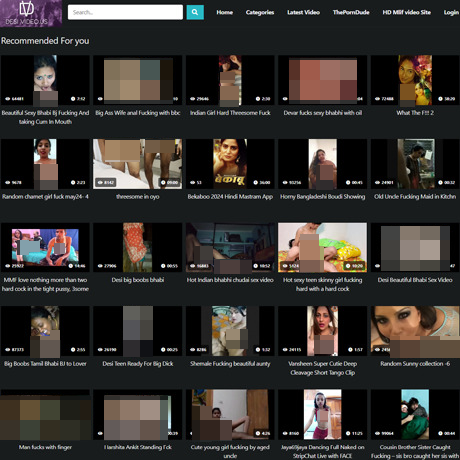460x460 pixels.
Task: Open the Bekaboo 2024 Hindi Mastram App title
Action: (230, 196)
